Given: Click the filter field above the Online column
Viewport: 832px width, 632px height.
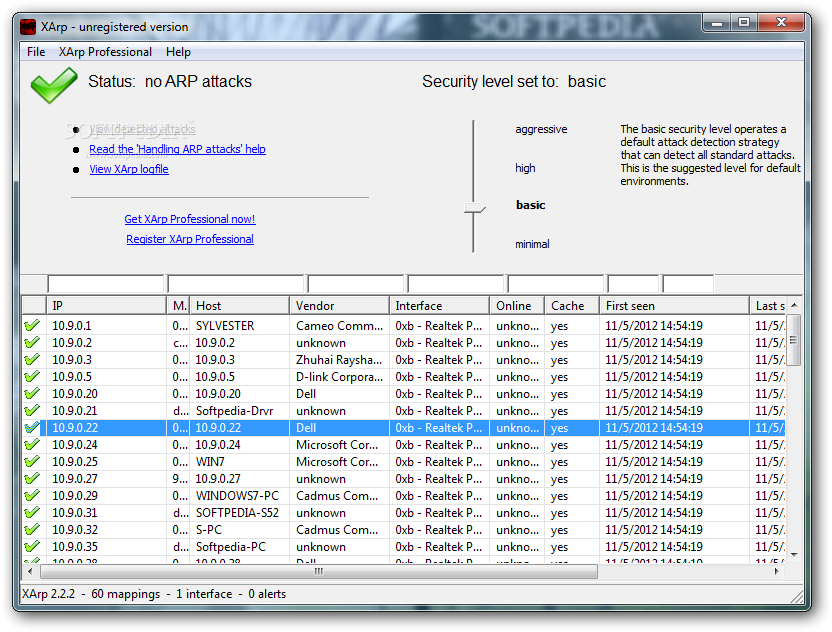Looking at the screenshot, I should tap(556, 284).
